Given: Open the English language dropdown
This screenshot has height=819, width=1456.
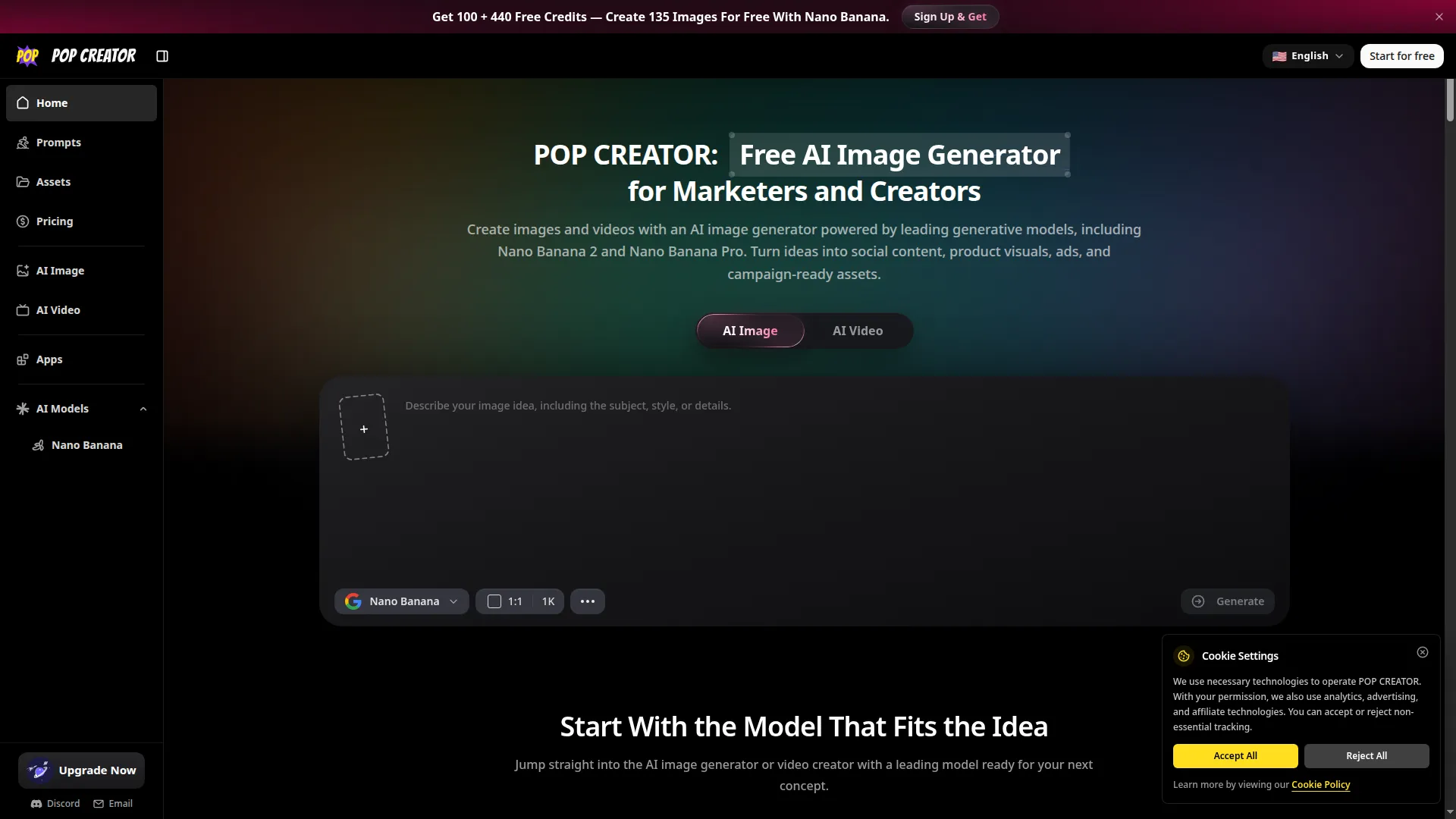Looking at the screenshot, I should point(1307,56).
